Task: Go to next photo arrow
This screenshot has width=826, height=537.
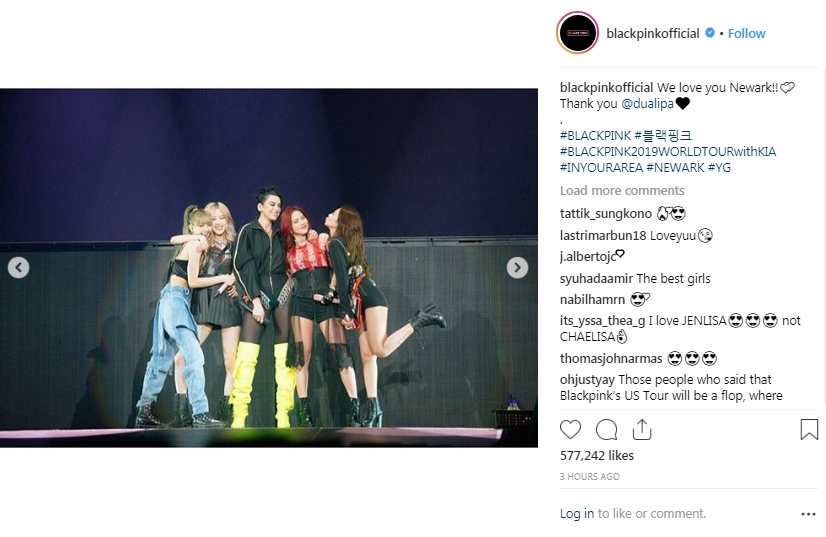Action: pyautogui.click(x=517, y=268)
